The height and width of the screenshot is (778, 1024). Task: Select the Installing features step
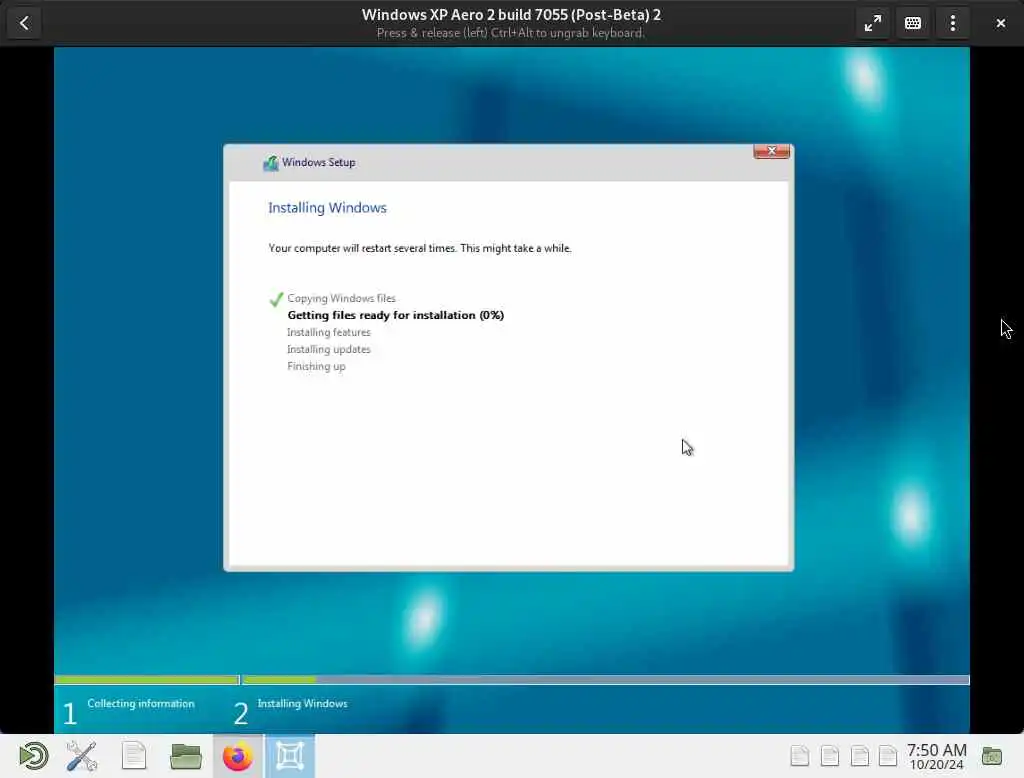[x=328, y=332]
